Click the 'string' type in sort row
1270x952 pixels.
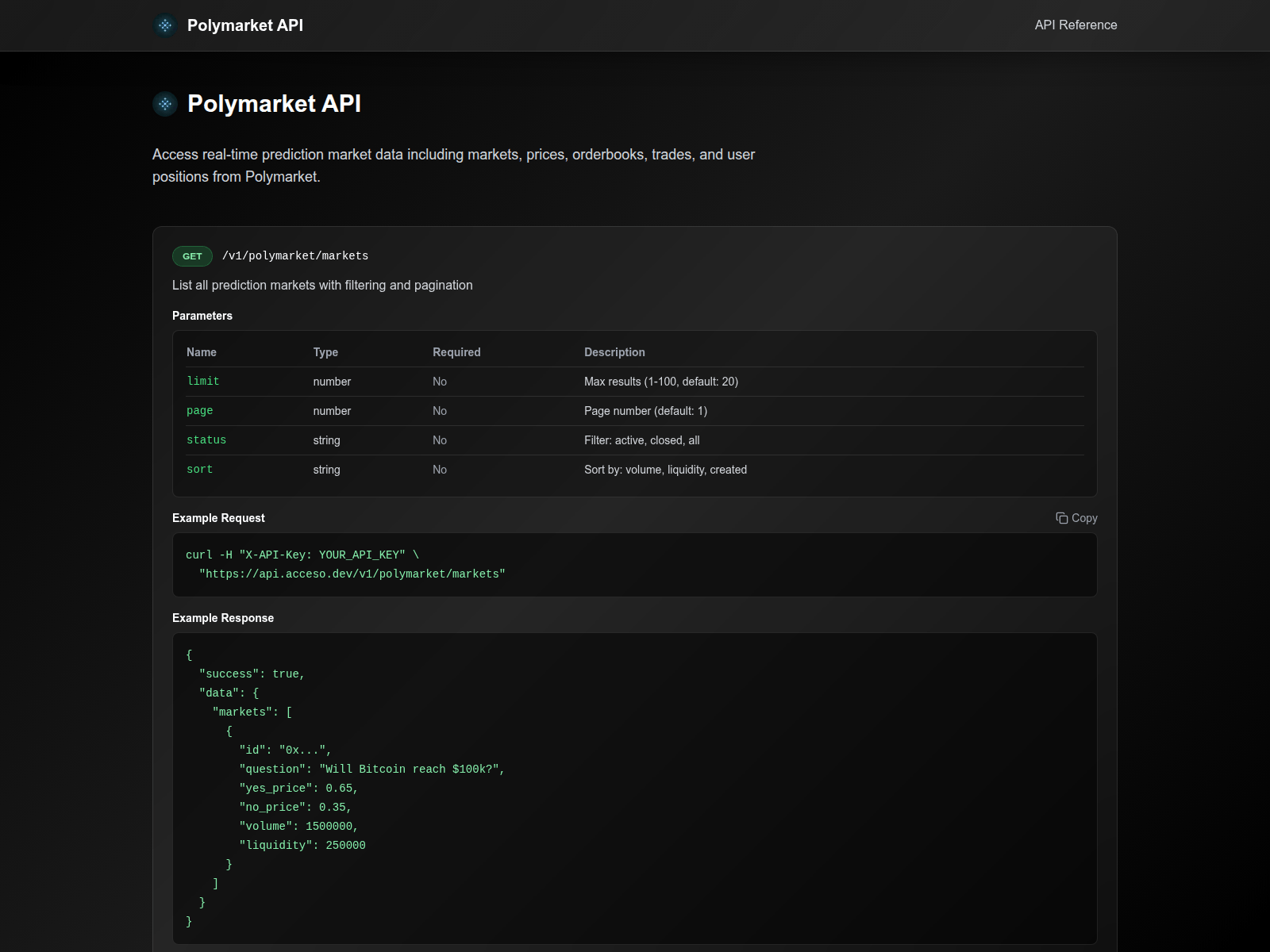click(326, 470)
